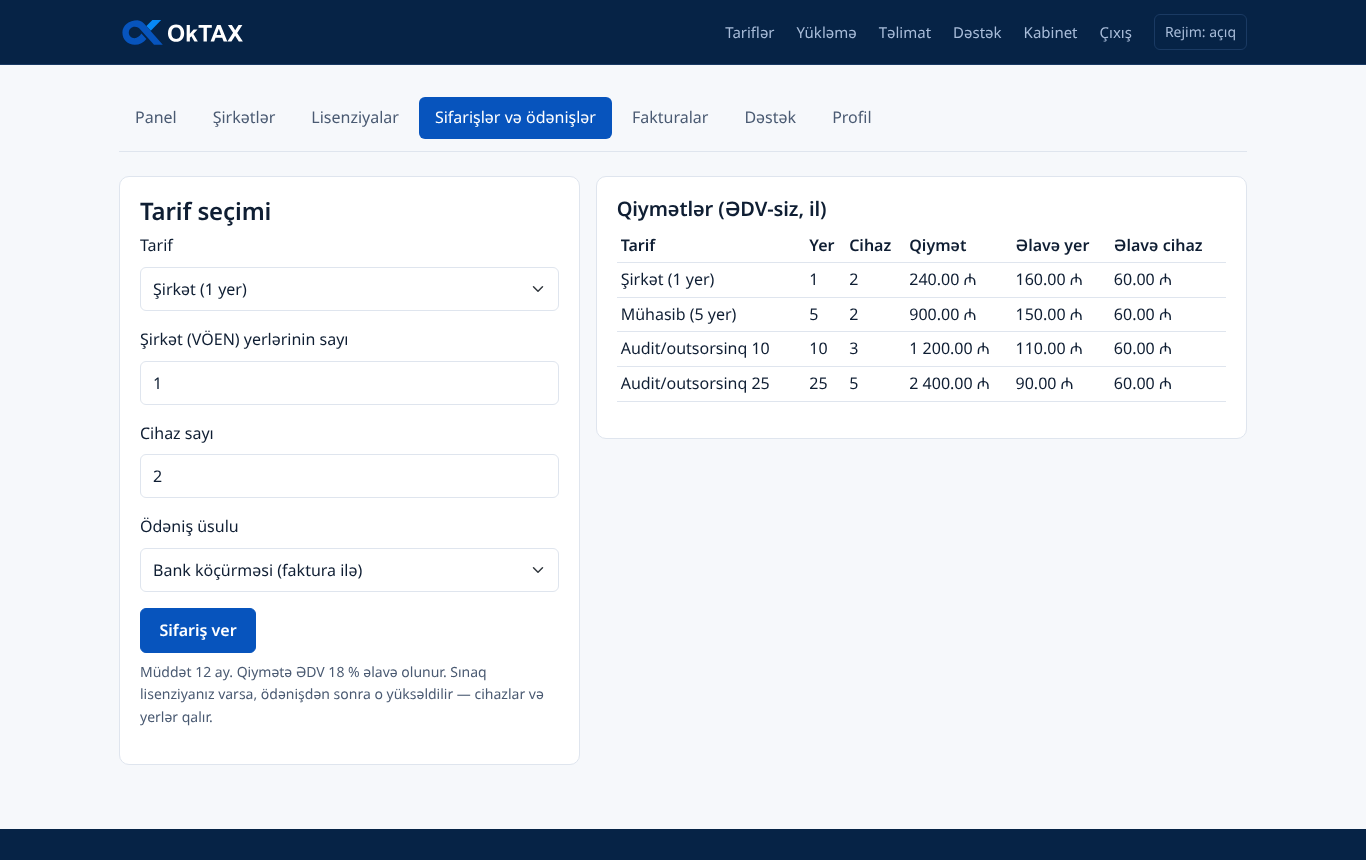
Task: Focus the Cihaz sayı input field
Action: pos(349,476)
